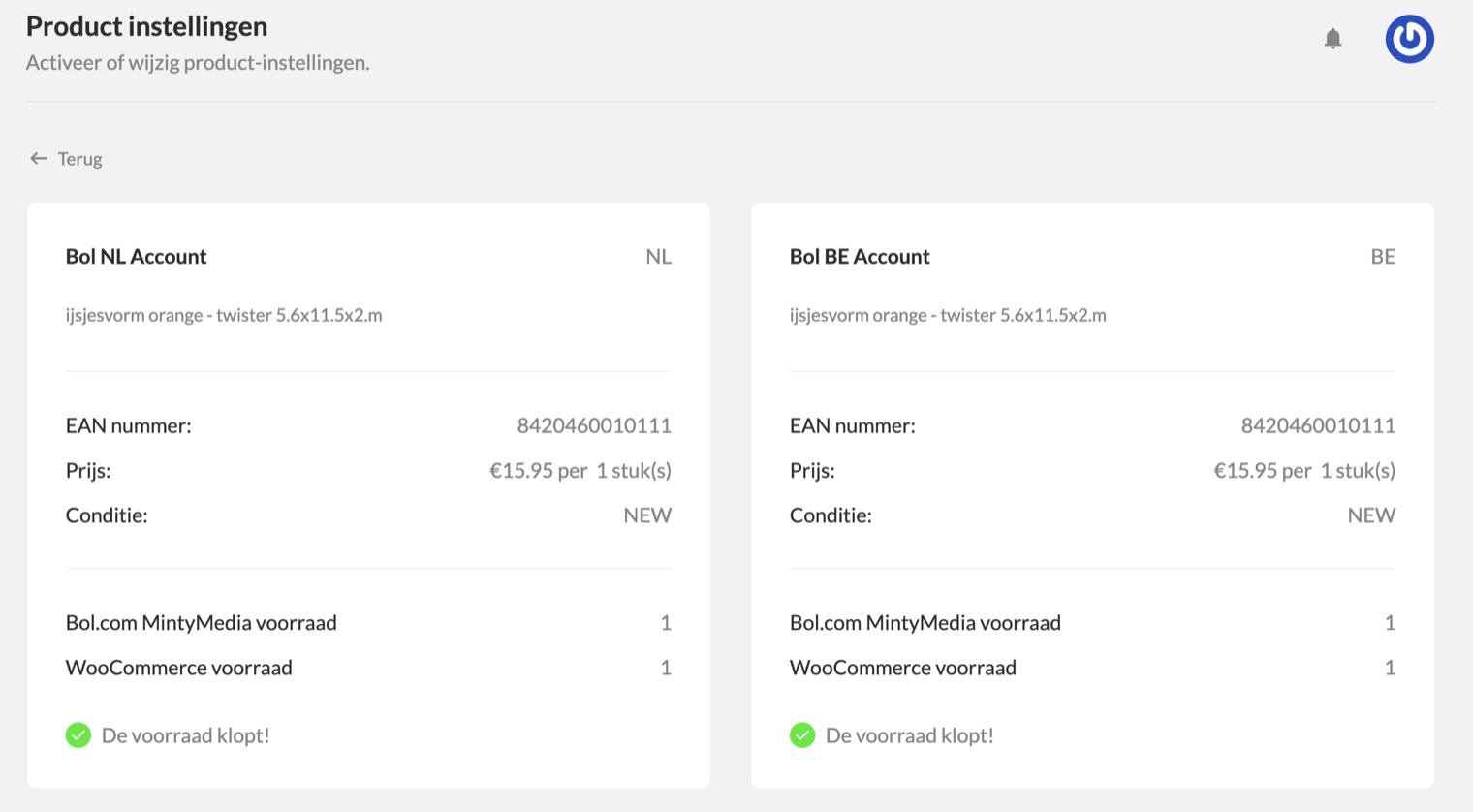Viewport: 1473px width, 812px height.
Task: Click 'De voorraad klopt!' in BE card
Action: [x=910, y=735]
